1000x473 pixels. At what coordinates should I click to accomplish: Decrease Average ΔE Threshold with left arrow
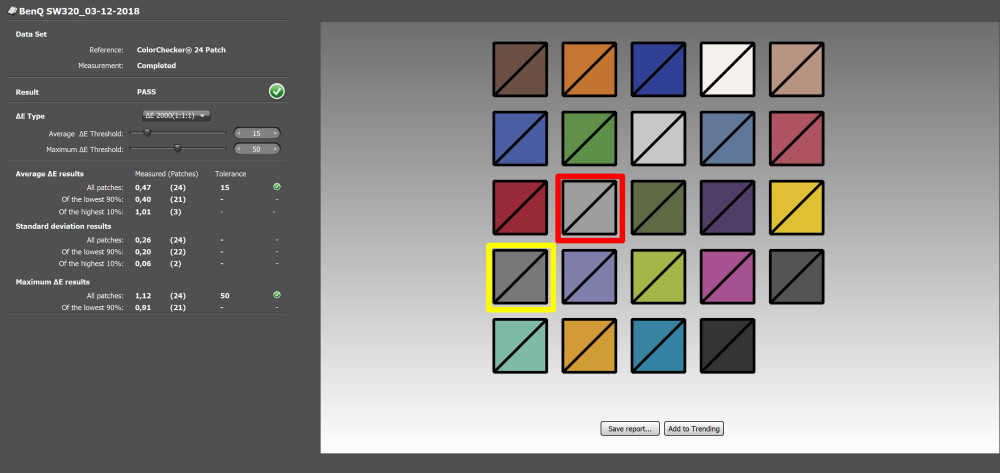click(x=239, y=133)
